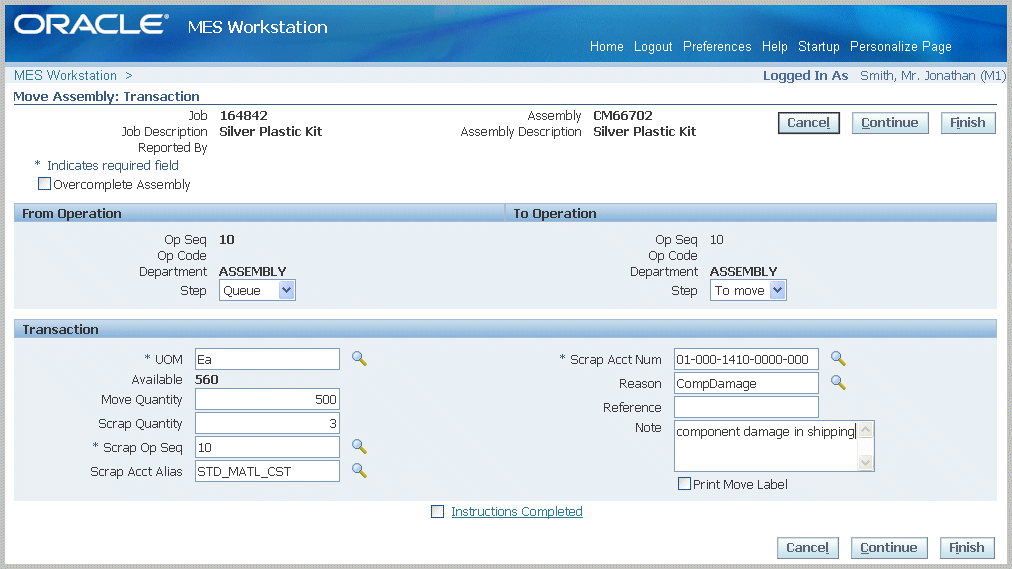The width and height of the screenshot is (1012, 569).
Task: Click the Available quantity 560
Action: point(207,379)
